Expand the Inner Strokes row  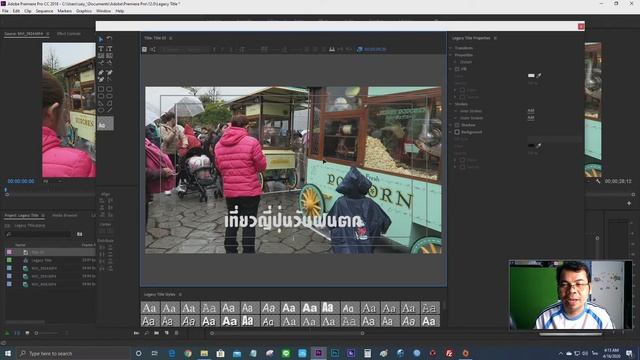click(x=456, y=111)
